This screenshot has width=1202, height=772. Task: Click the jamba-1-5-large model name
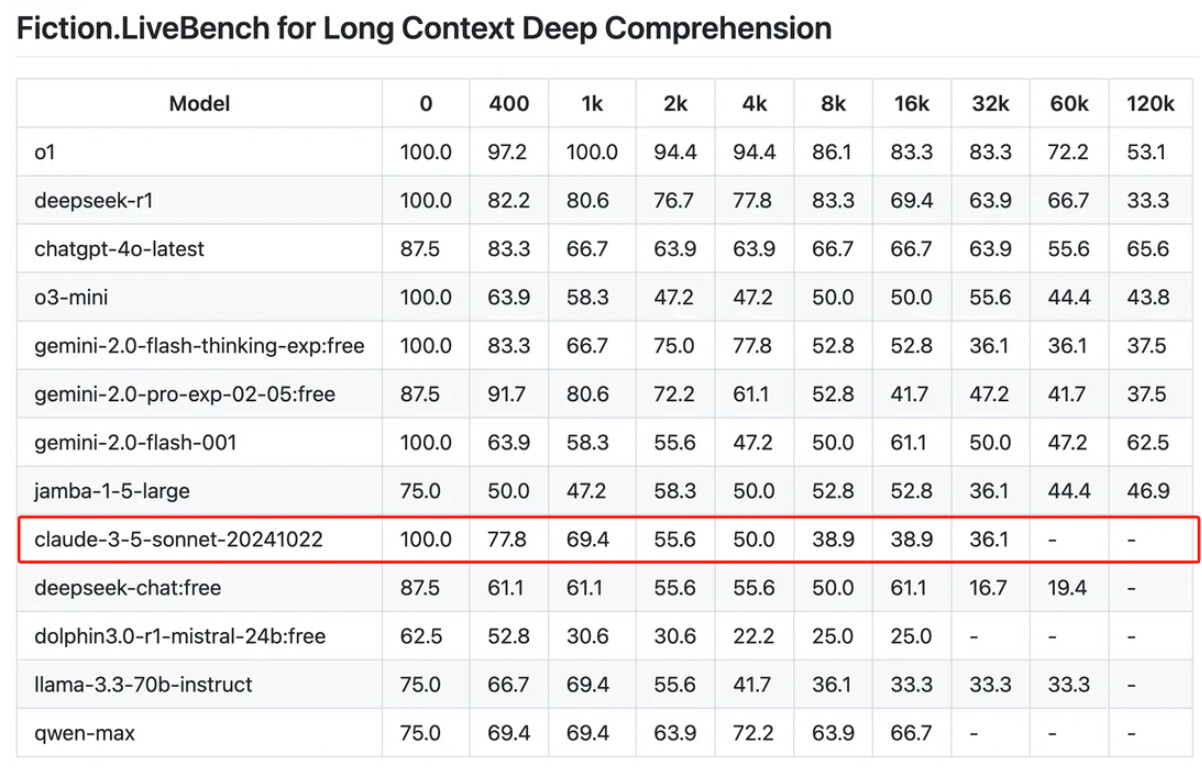click(x=111, y=491)
